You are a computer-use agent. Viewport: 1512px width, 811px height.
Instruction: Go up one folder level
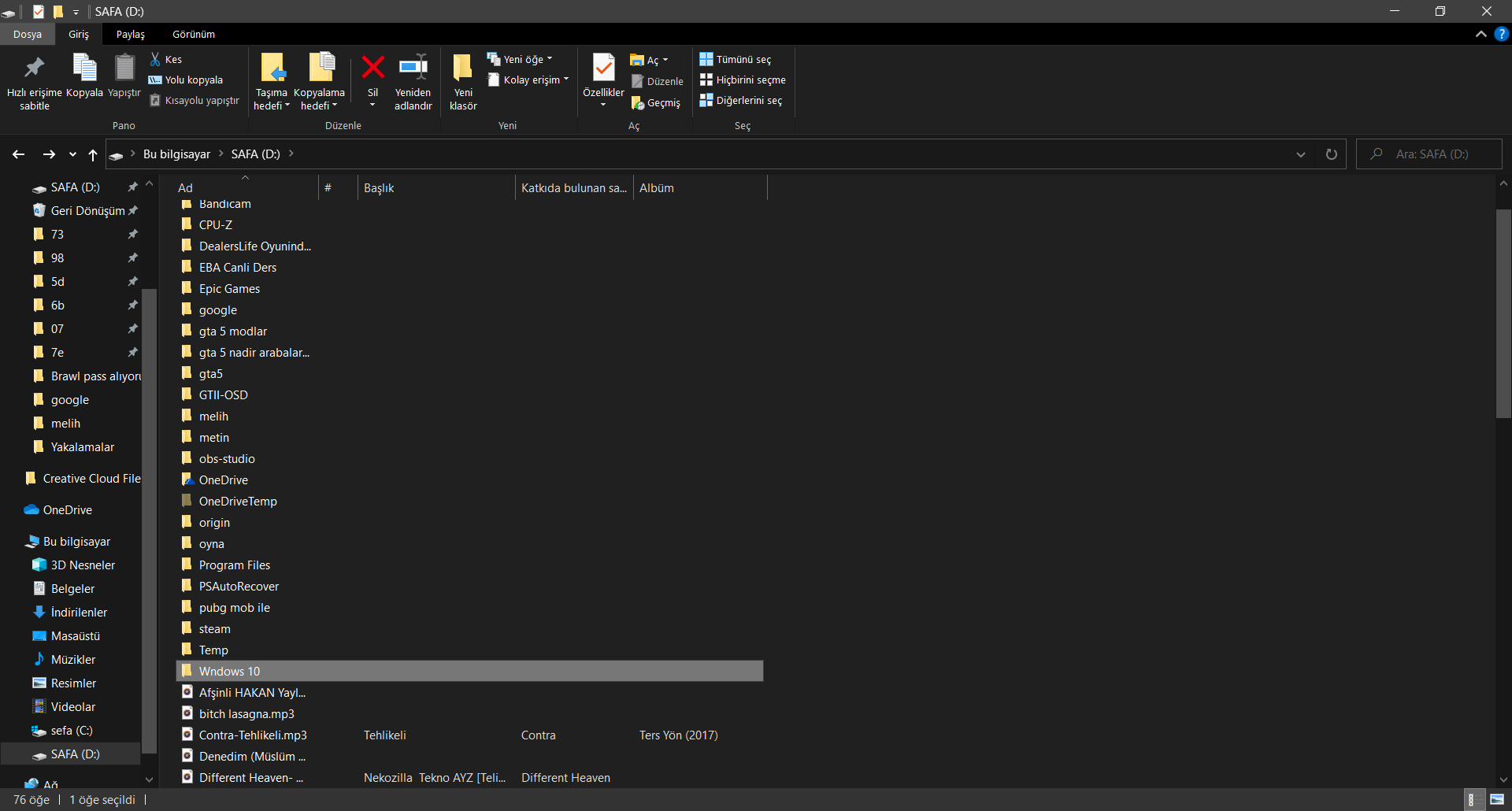pyautogui.click(x=93, y=154)
